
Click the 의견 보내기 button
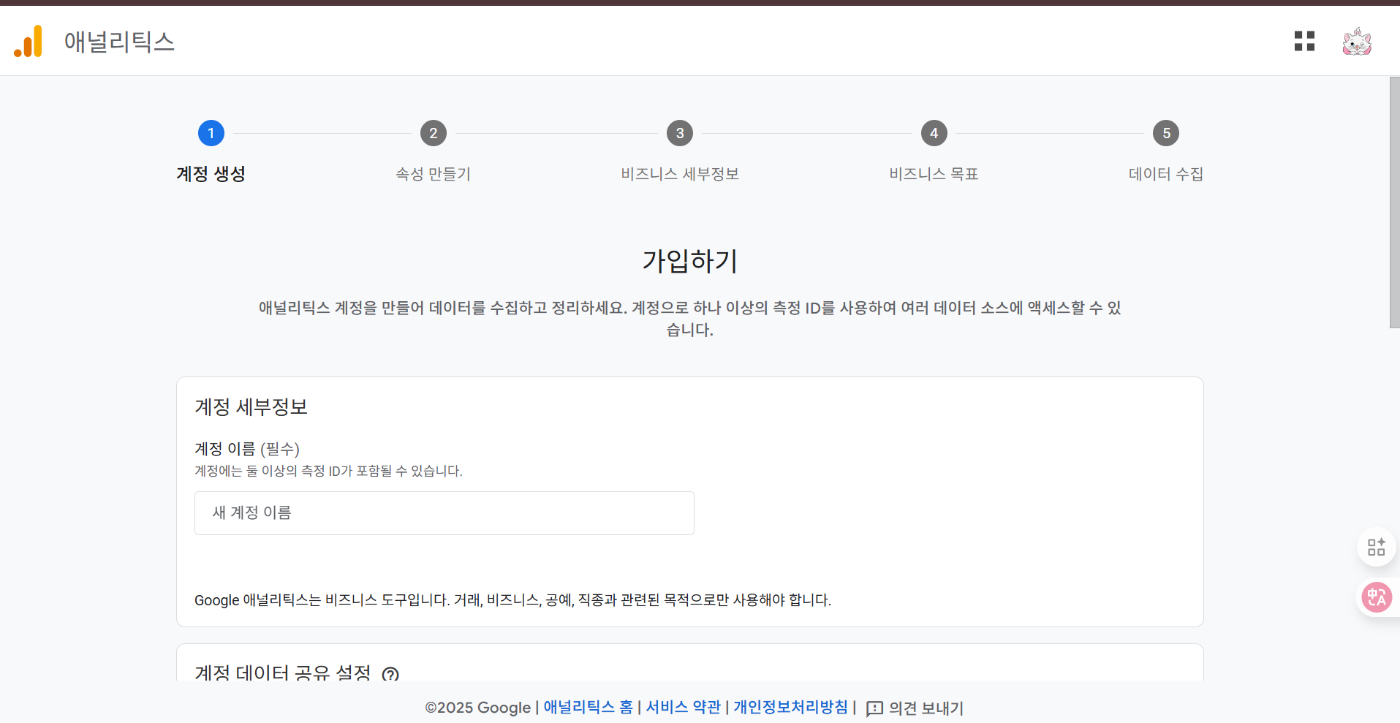point(914,708)
